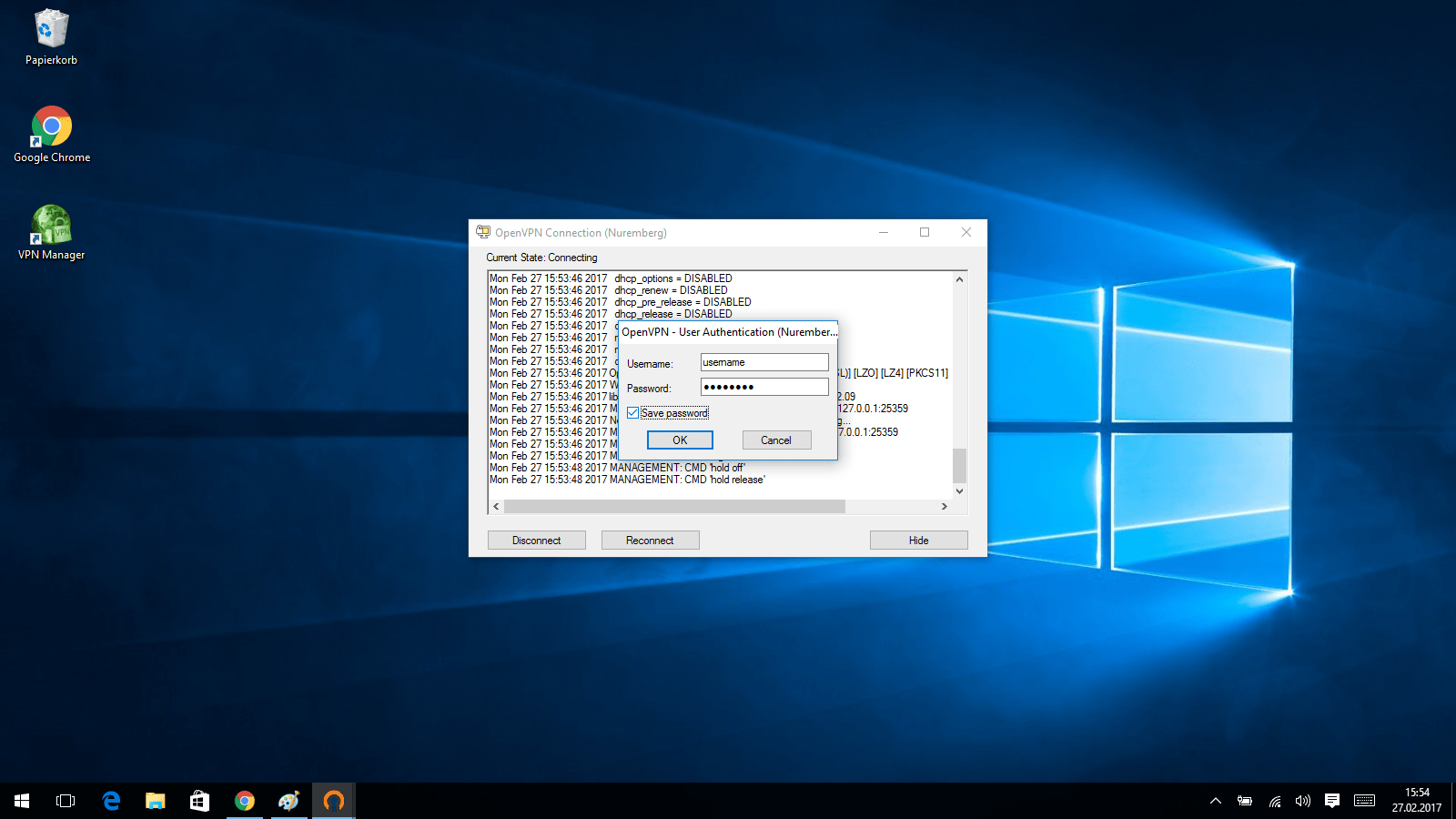Click the vertical log scrollbar thumb
Screen dimensions: 1456x819
tap(959, 465)
